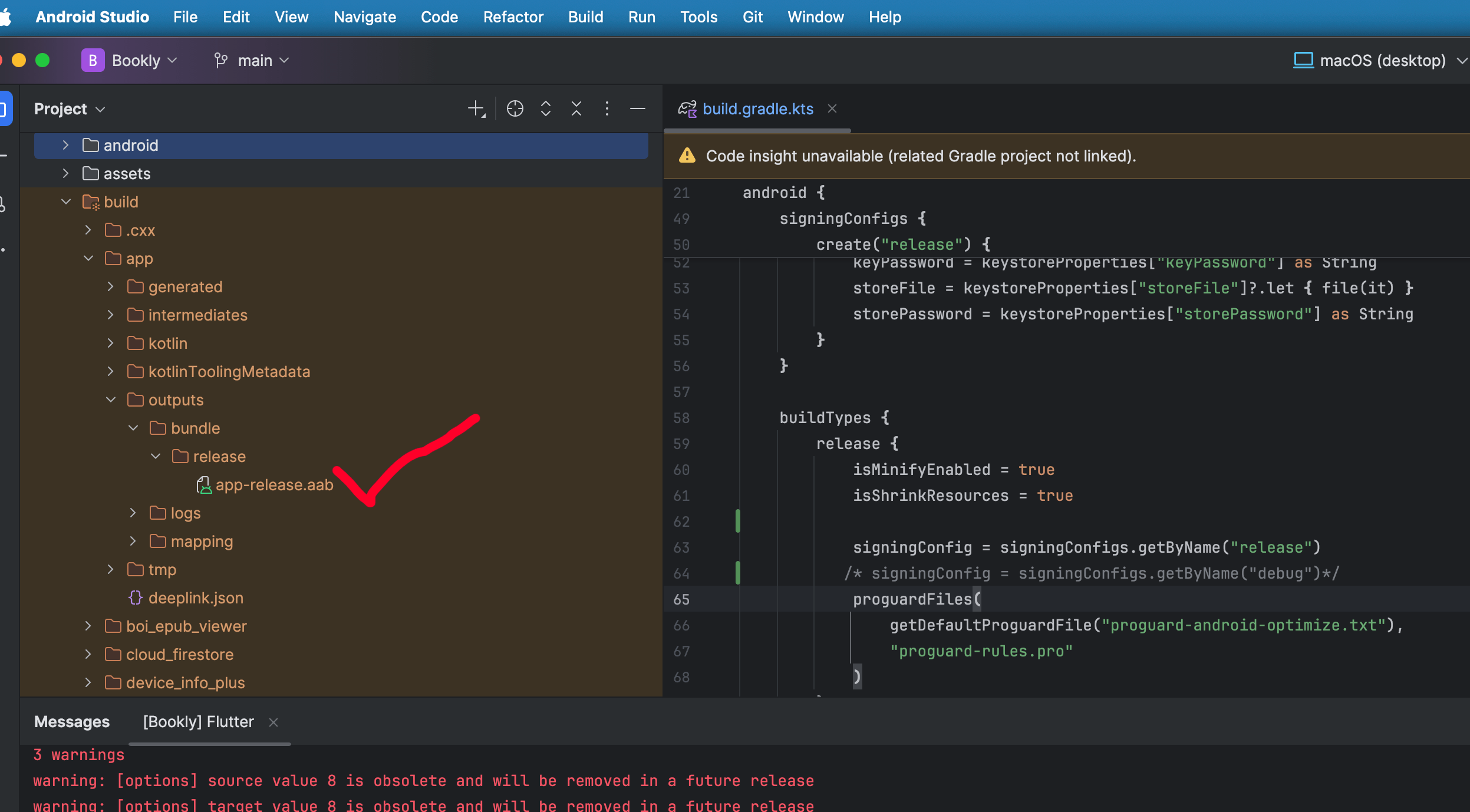Image resolution: width=1470 pixels, height=812 pixels.
Task: Click the git branch icon beside main
Action: pos(221,60)
